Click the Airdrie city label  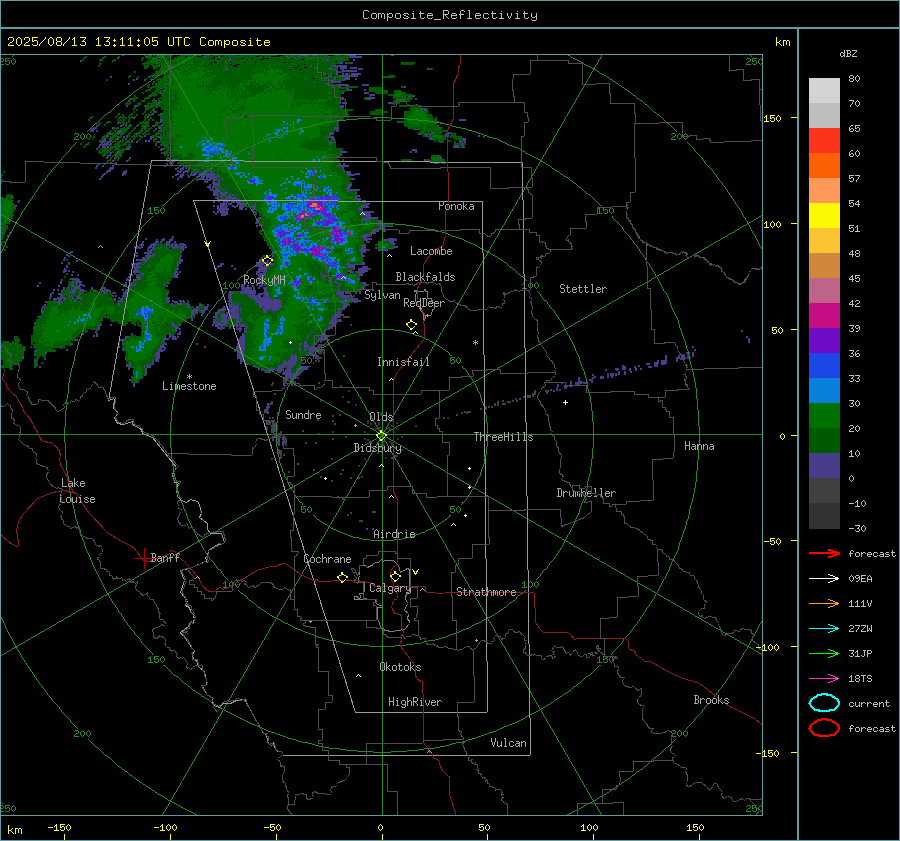[x=394, y=534]
